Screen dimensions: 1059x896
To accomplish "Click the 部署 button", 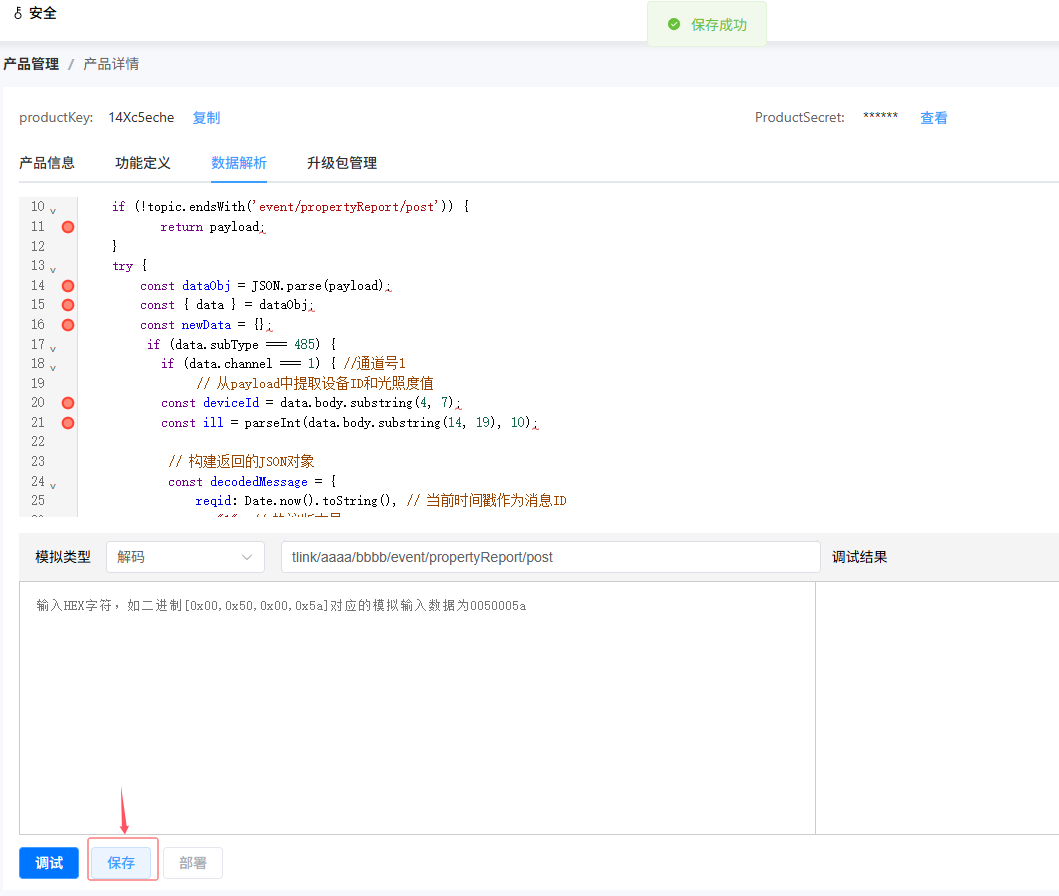I will [192, 863].
